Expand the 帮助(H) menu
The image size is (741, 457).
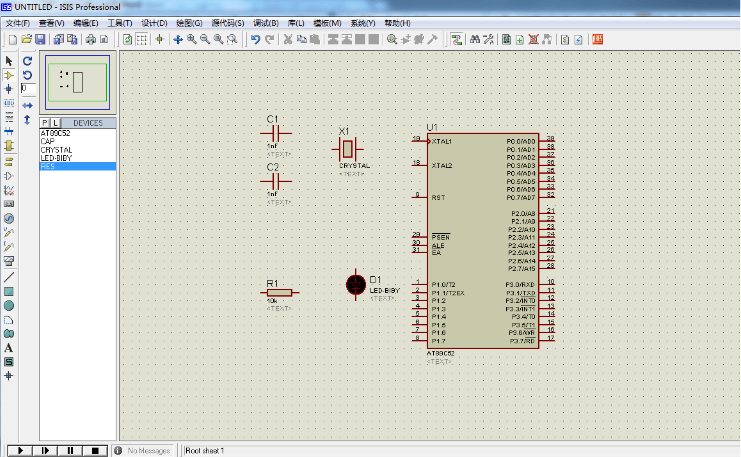[x=397, y=22]
